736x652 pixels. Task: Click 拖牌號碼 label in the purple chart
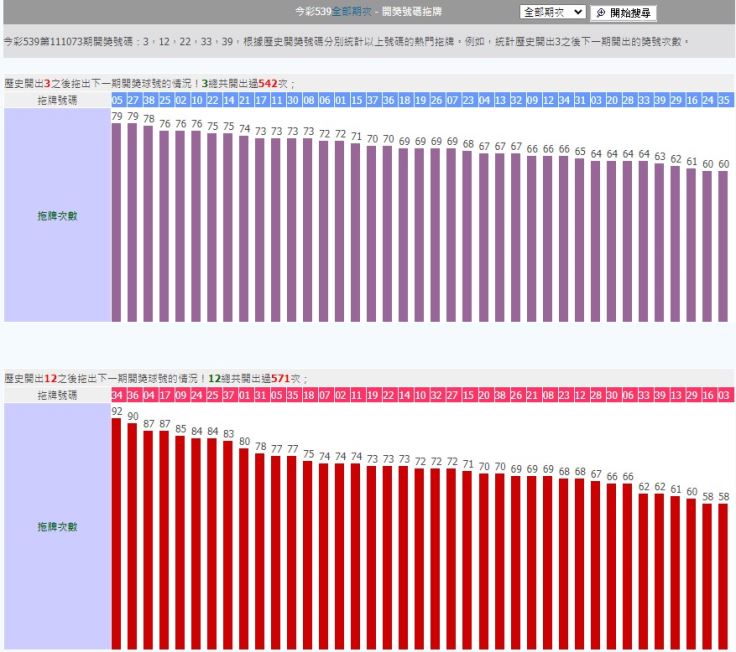point(56,100)
